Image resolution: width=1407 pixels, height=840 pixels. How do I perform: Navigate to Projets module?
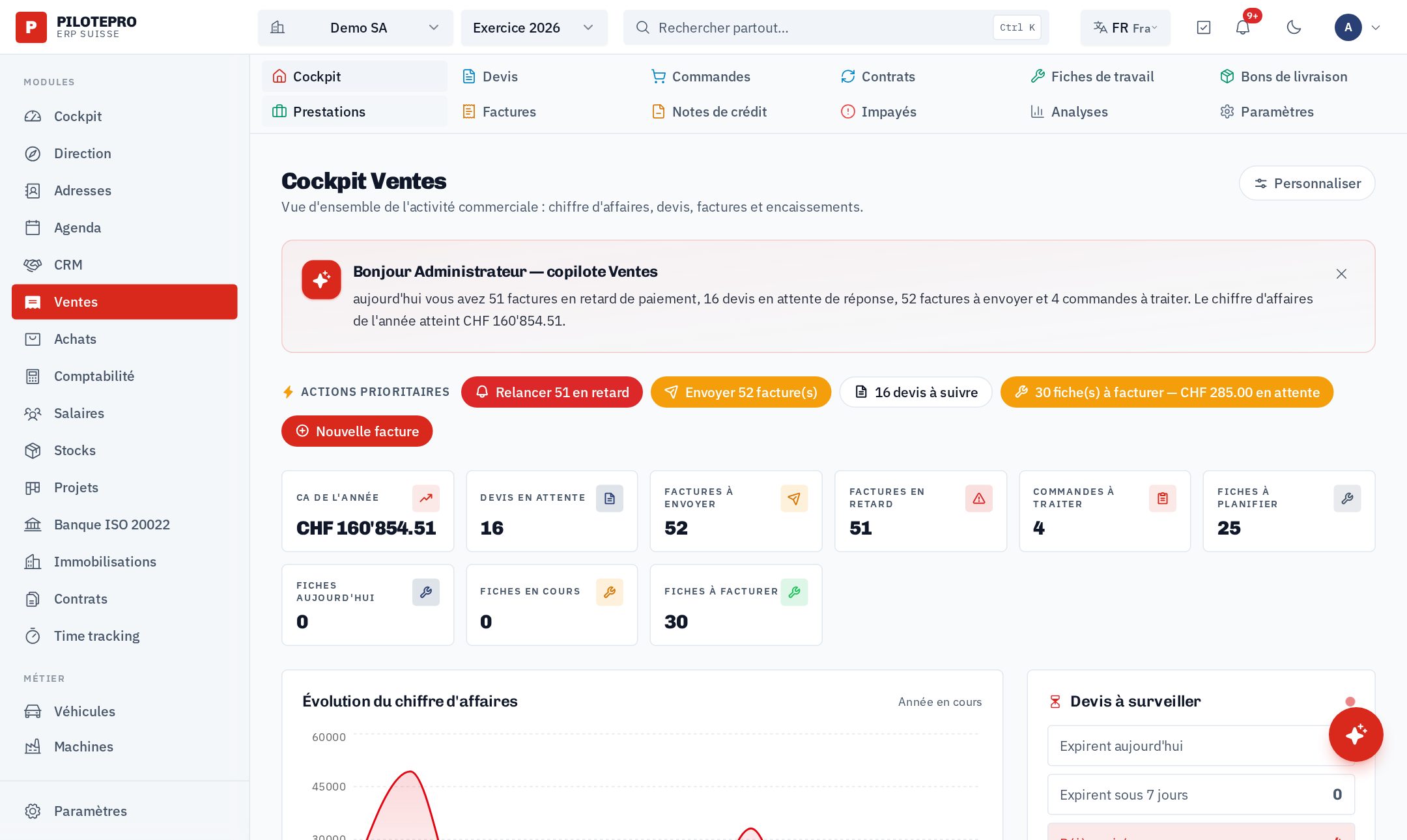point(124,488)
